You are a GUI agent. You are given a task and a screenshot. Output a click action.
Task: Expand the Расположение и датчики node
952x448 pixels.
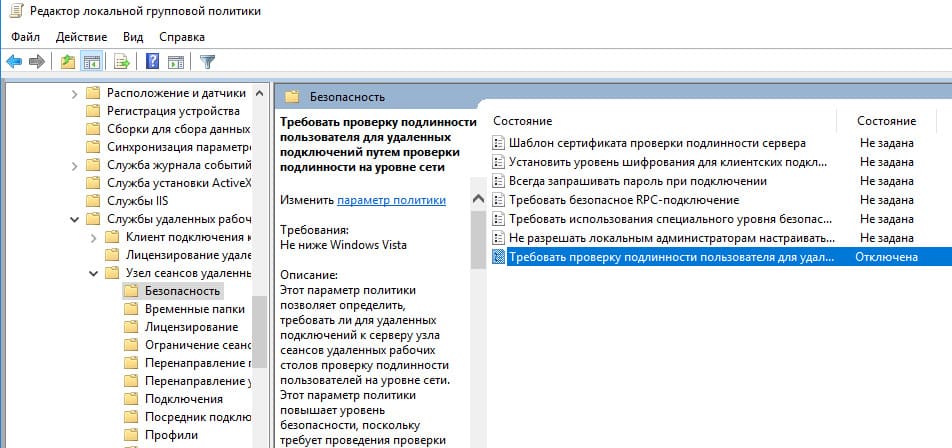pos(74,94)
